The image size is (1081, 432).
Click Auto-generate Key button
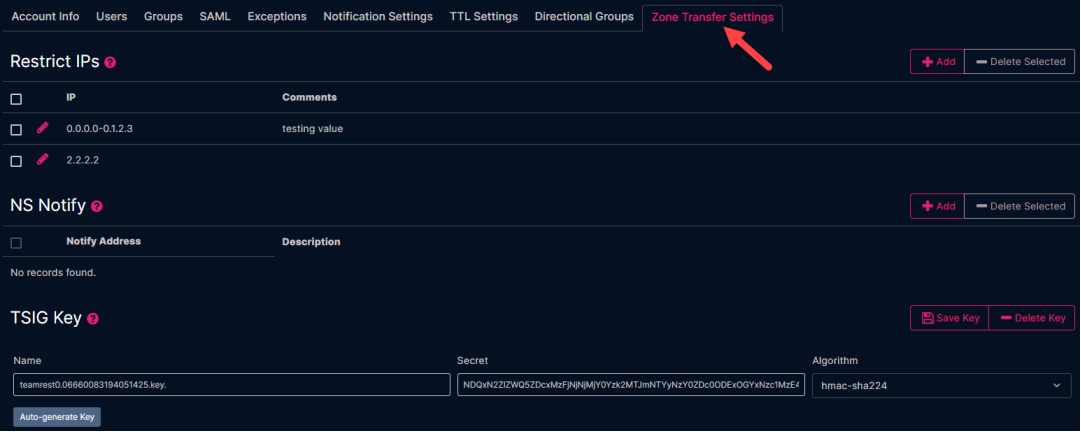tap(57, 417)
